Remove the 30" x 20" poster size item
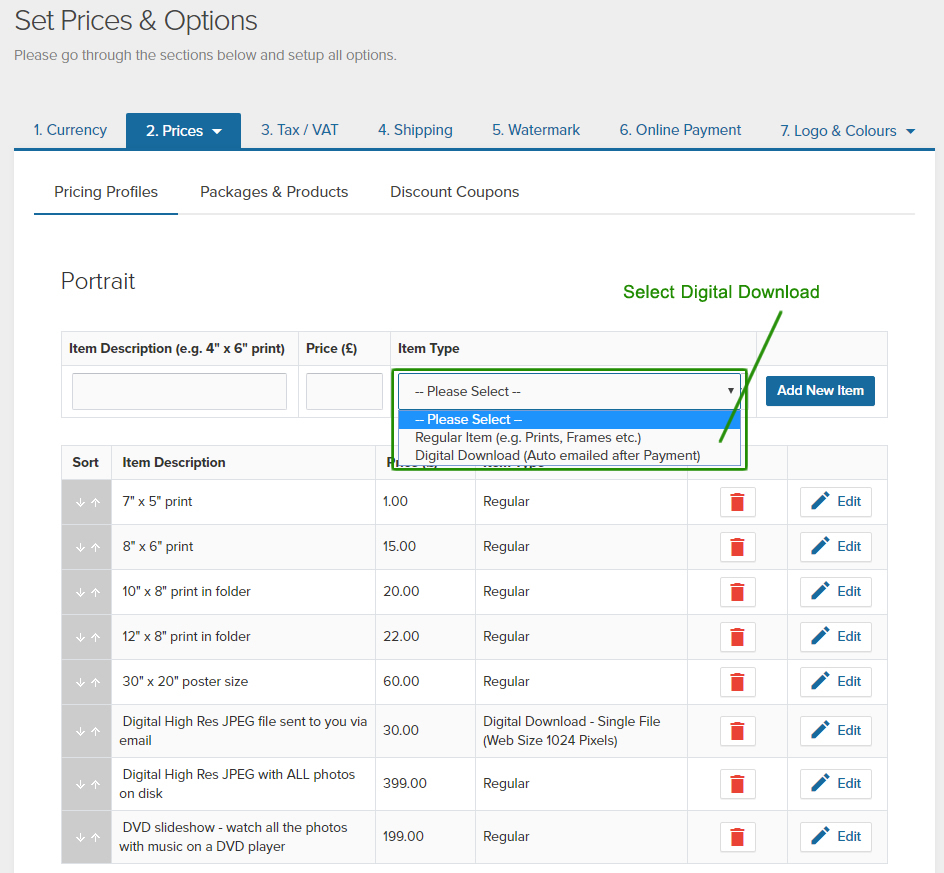The height and width of the screenshot is (873, 944). point(737,682)
